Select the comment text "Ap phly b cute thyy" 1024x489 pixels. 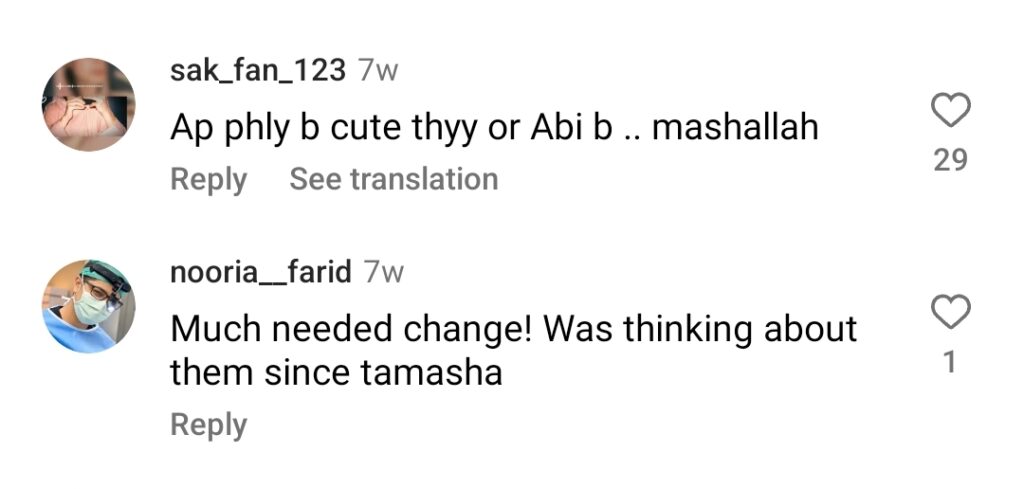325,129
